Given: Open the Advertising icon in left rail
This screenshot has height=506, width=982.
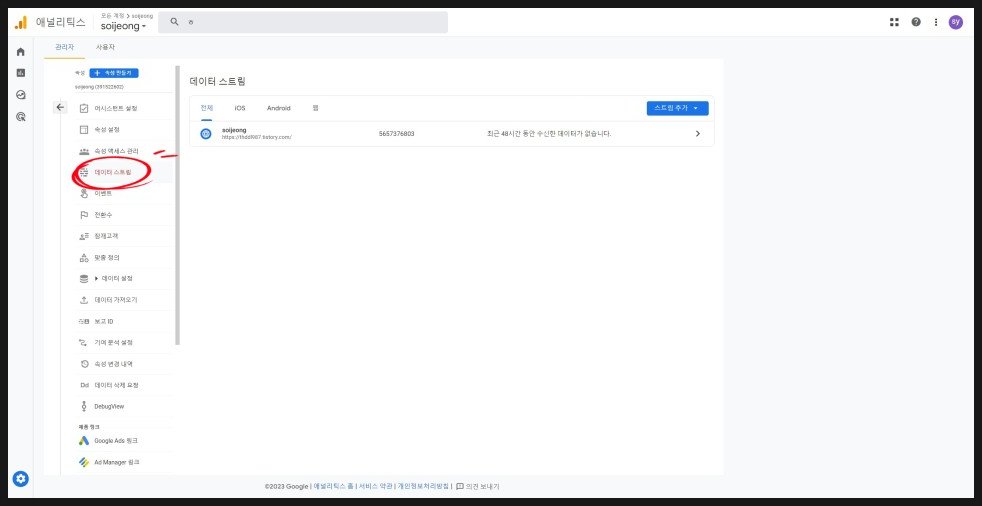Looking at the screenshot, I should point(21,117).
